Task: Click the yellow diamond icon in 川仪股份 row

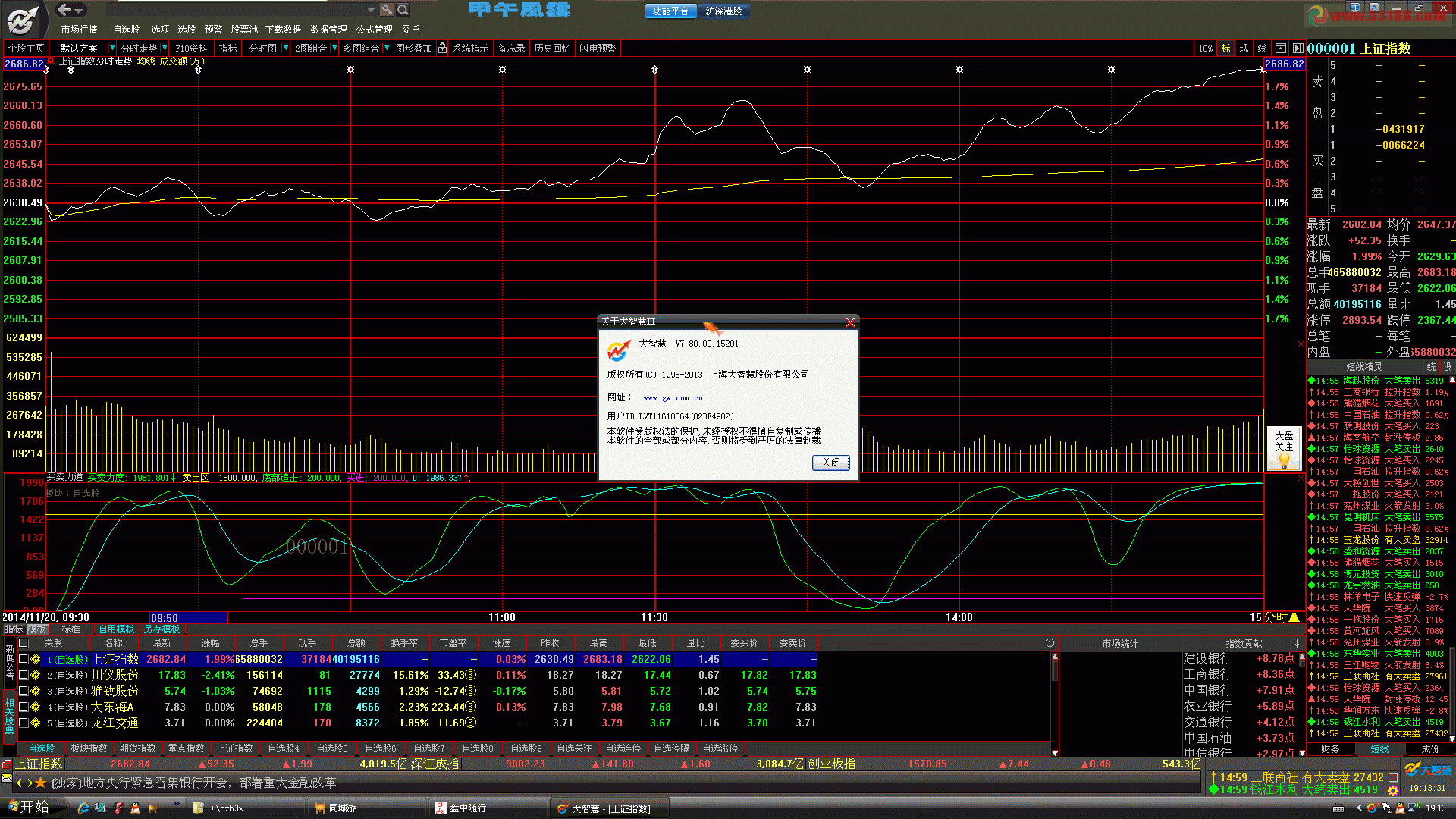Action: point(36,675)
